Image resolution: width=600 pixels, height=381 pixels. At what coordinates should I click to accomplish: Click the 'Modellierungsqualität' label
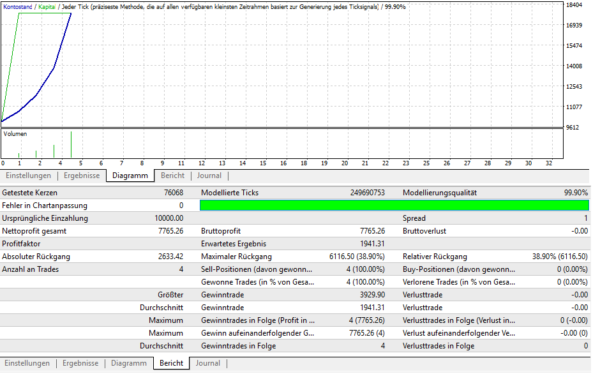pyautogui.click(x=440, y=193)
